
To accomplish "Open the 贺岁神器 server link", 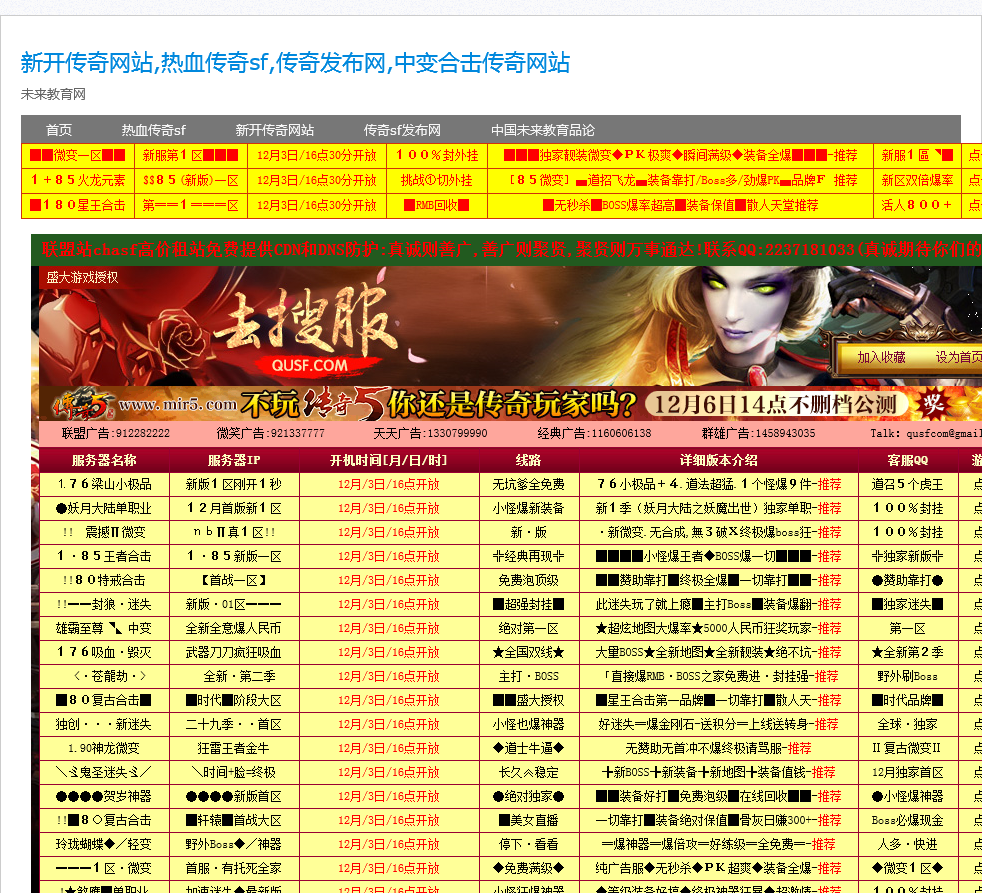I will (104, 797).
